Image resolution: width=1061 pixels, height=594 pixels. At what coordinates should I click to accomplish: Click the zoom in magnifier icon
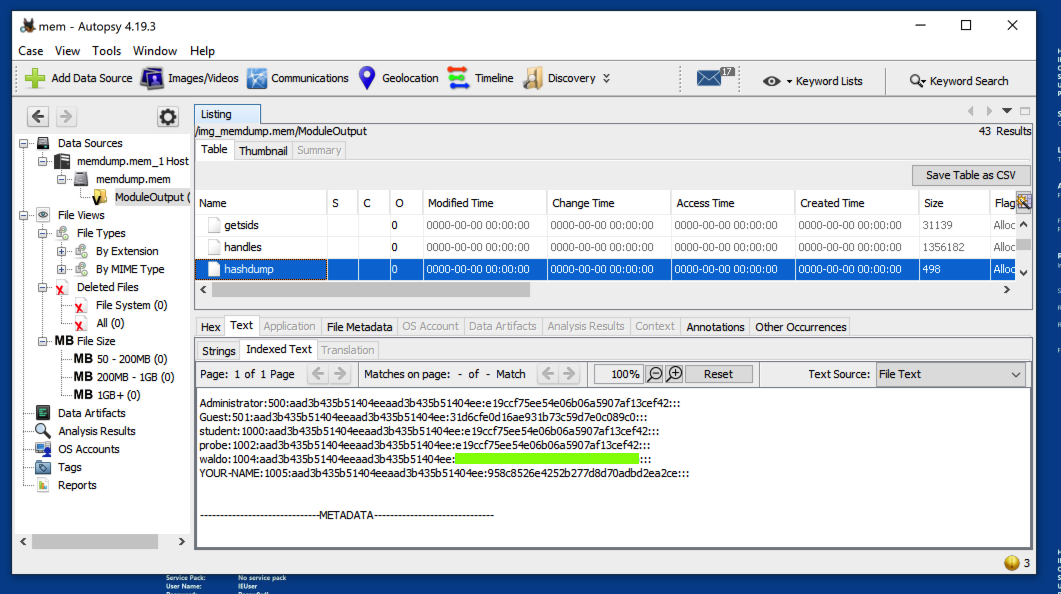tap(674, 374)
